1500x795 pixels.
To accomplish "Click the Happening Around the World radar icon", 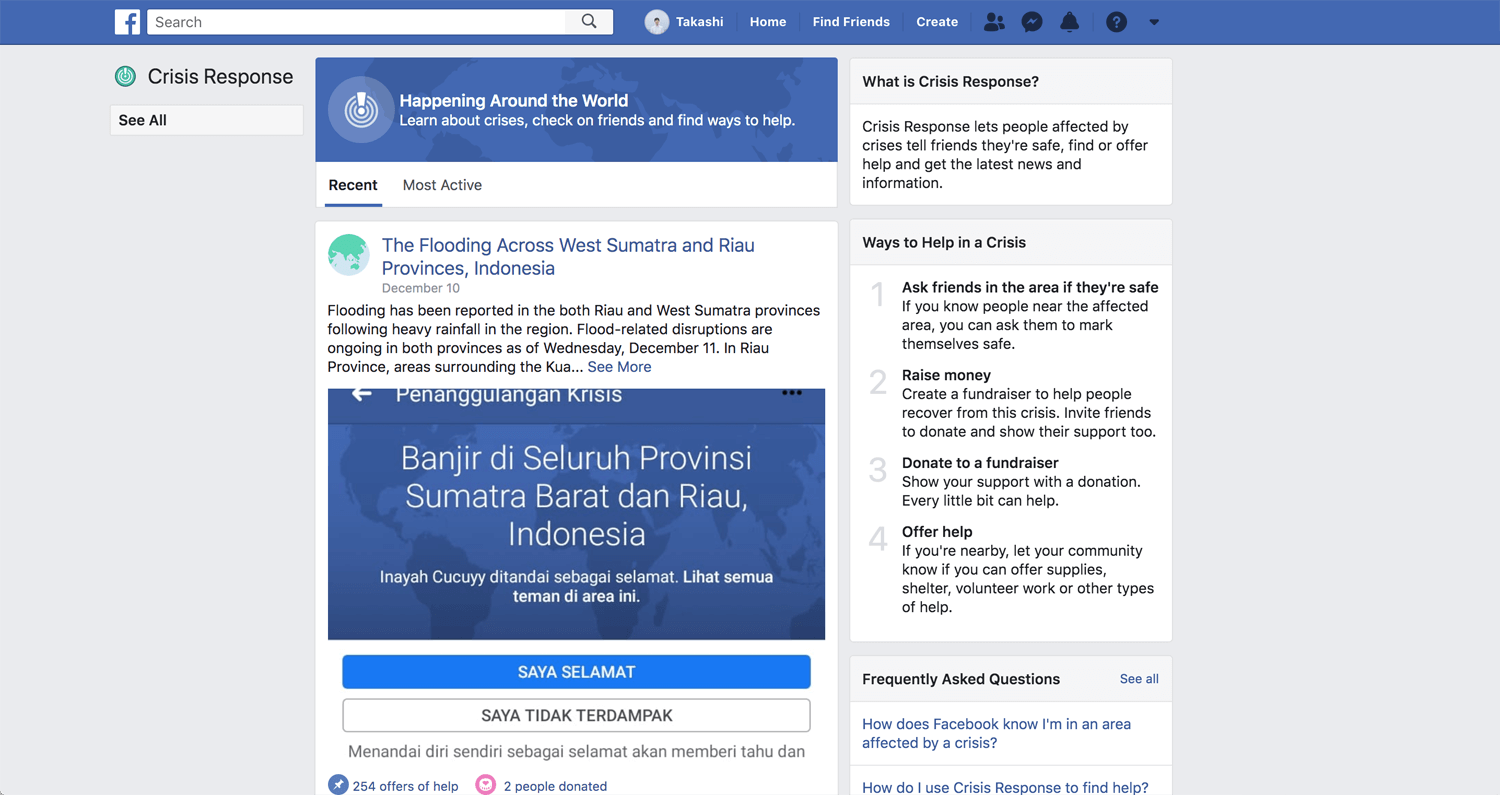I will (361, 110).
